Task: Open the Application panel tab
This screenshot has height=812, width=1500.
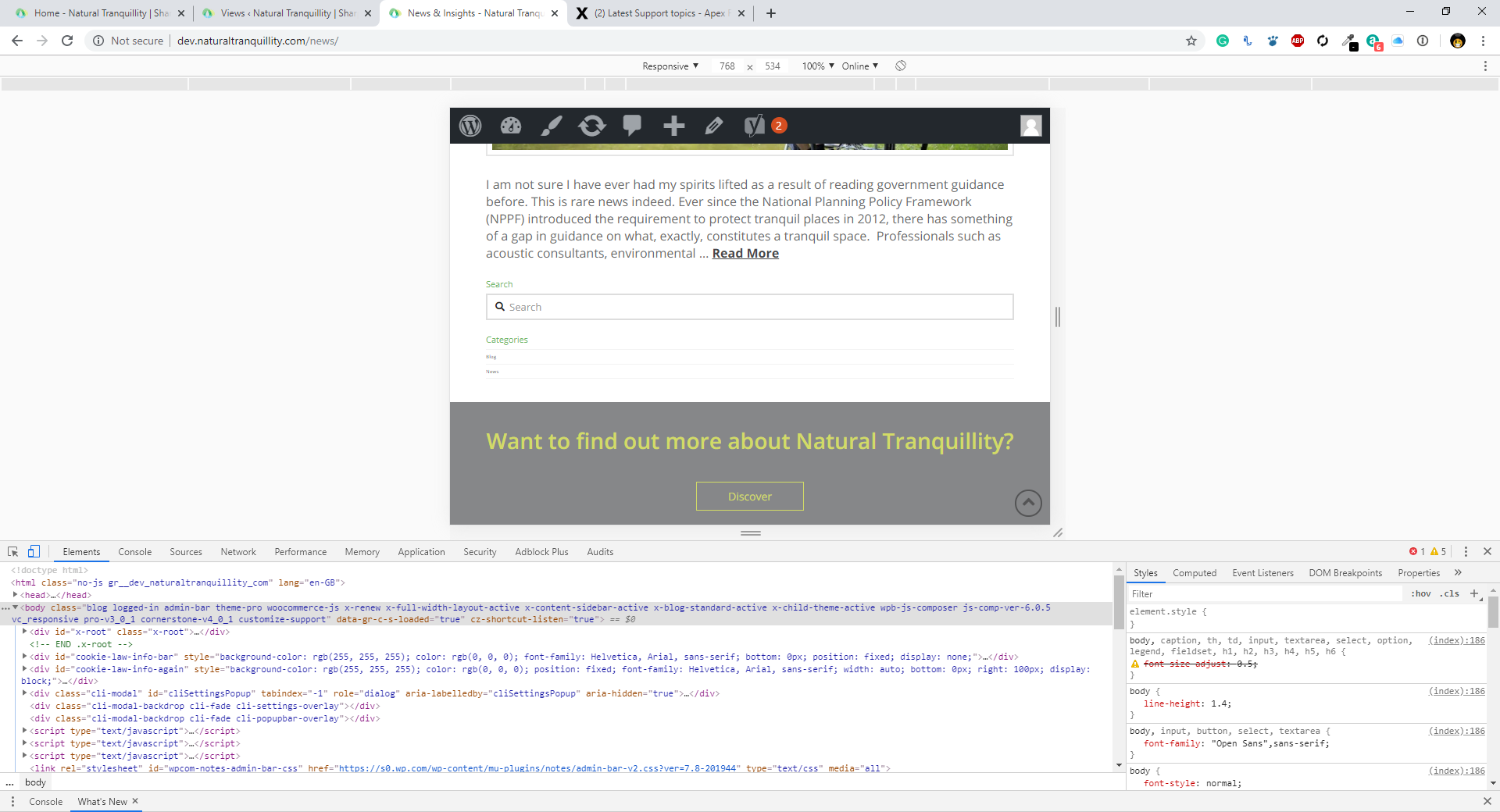Action: (x=421, y=552)
